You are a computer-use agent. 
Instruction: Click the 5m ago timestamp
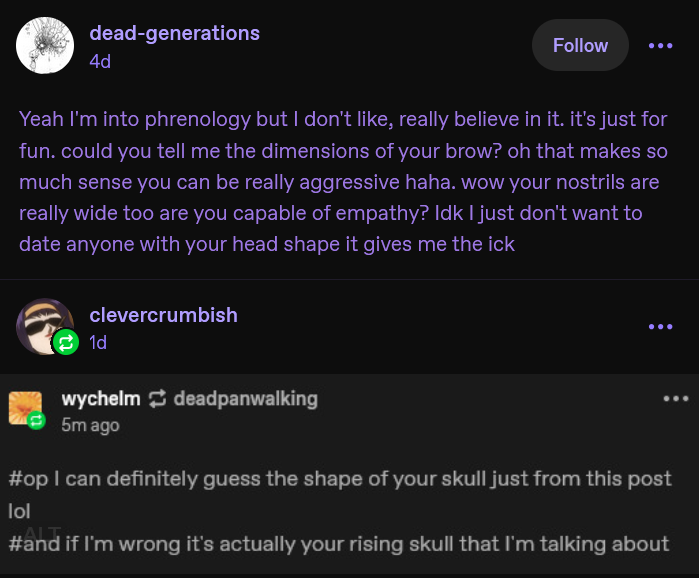click(90, 425)
